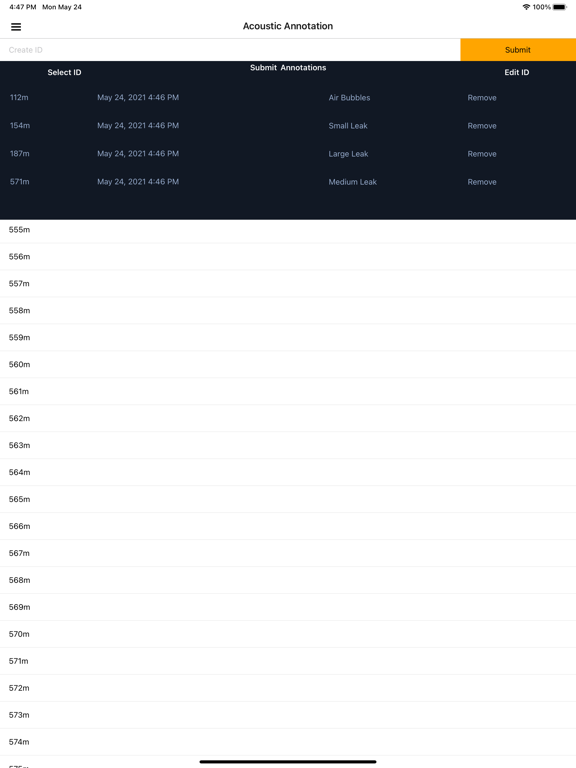Click the 568m row

tap(288, 580)
